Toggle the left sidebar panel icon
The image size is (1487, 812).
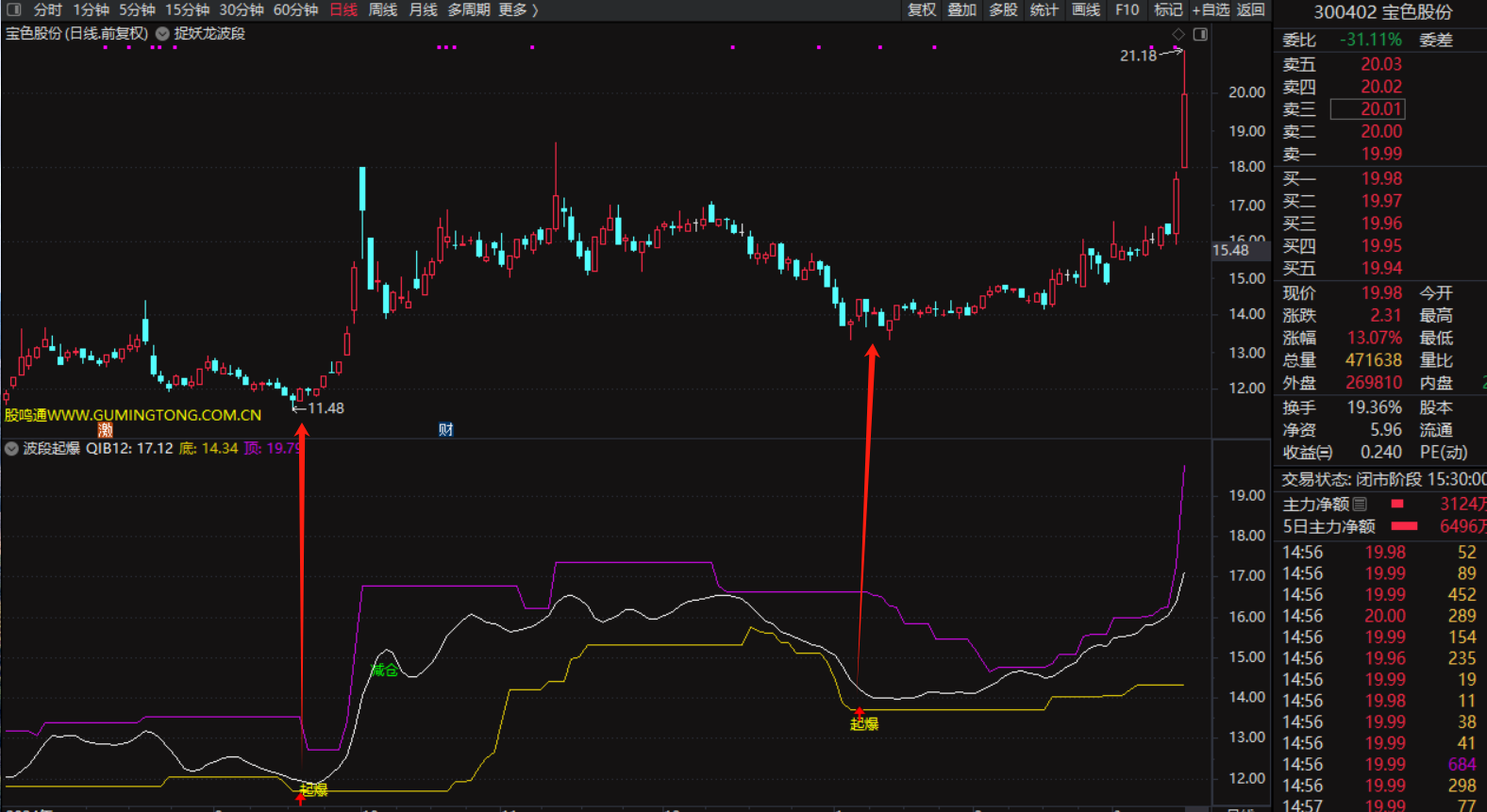13,10
